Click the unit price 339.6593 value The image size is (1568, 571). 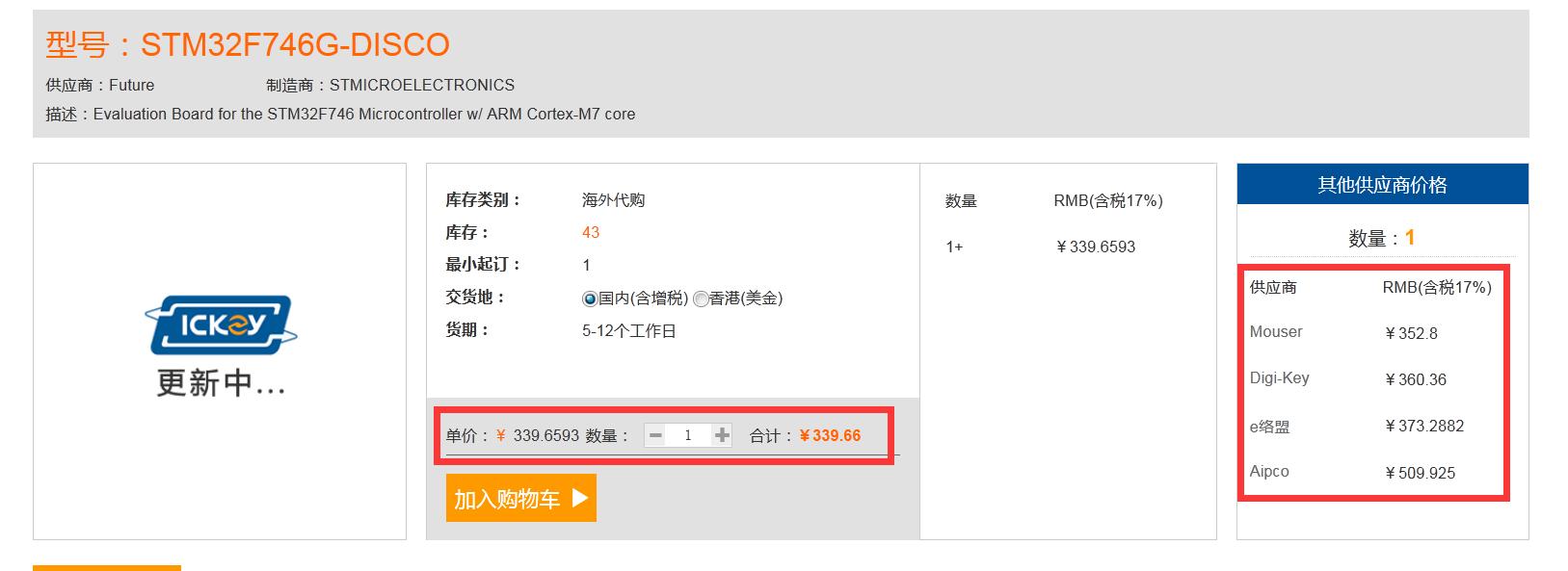coord(546,435)
